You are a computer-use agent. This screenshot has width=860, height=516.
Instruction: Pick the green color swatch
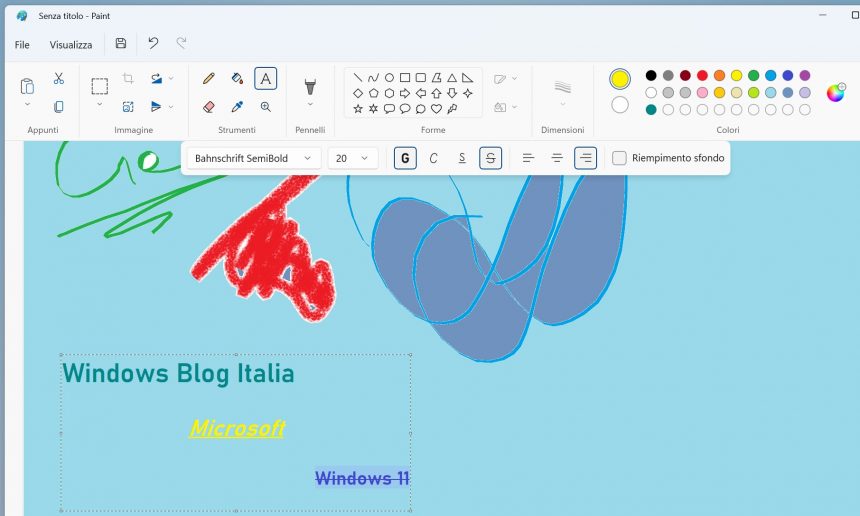pyautogui.click(x=754, y=75)
